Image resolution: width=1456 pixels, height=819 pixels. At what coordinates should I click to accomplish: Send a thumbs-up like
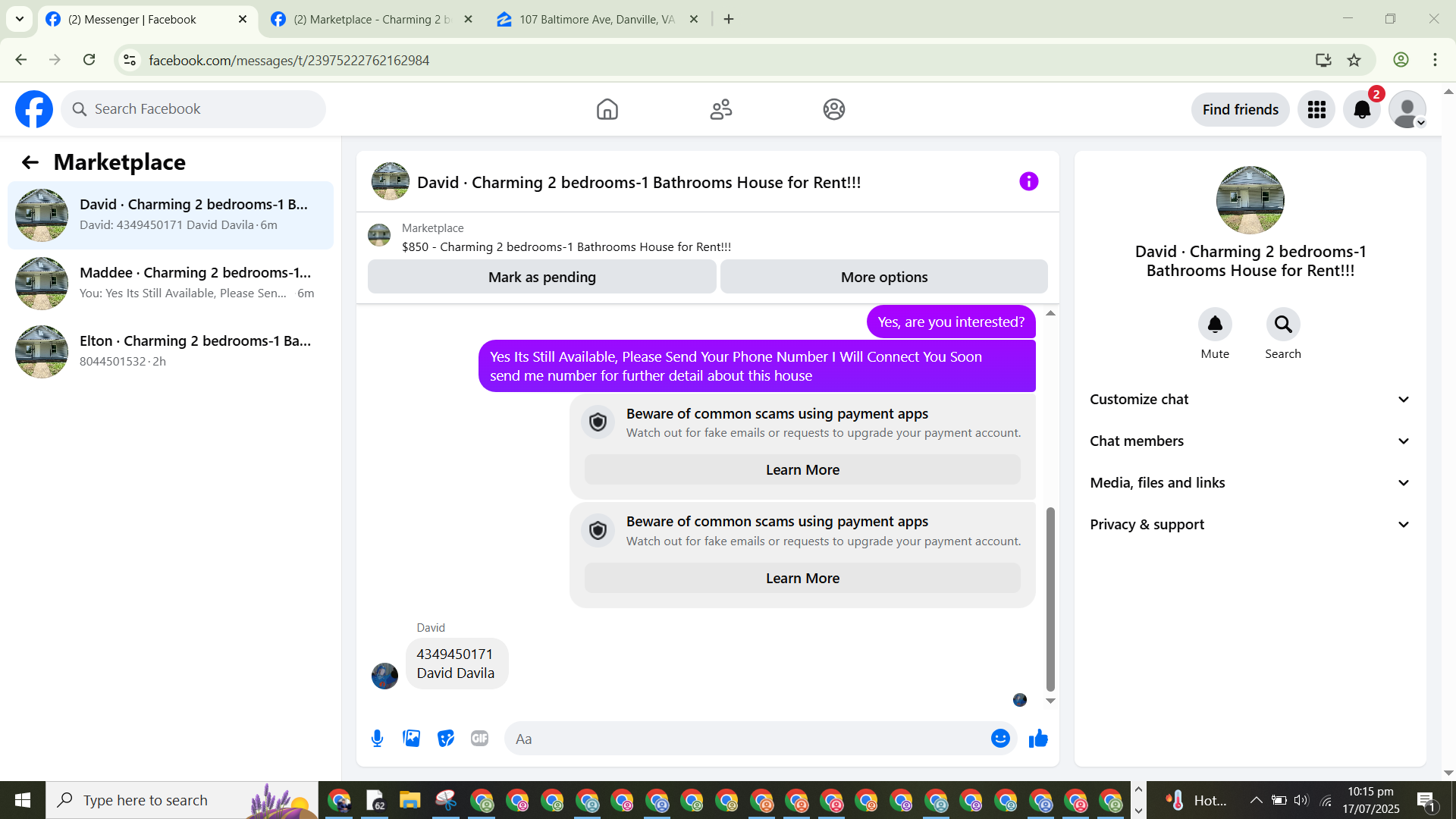coord(1038,739)
